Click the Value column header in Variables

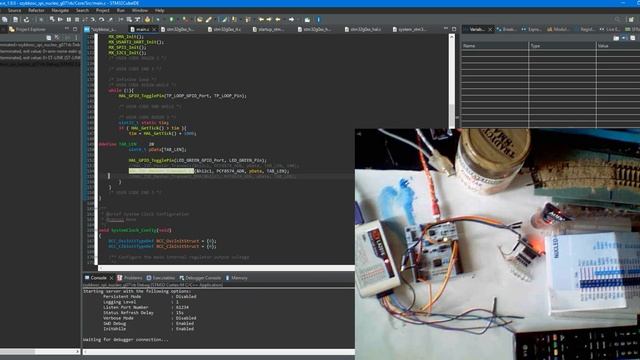pos(618,46)
